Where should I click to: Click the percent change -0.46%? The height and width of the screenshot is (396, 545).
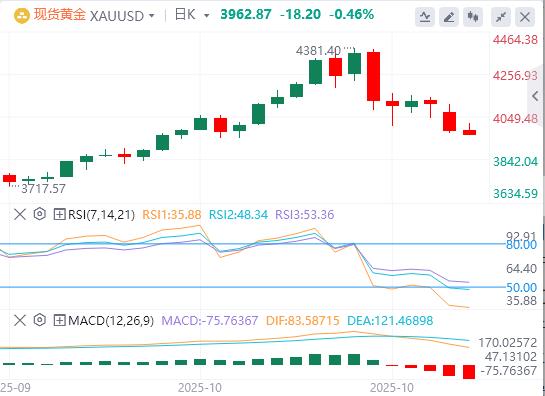pos(352,15)
